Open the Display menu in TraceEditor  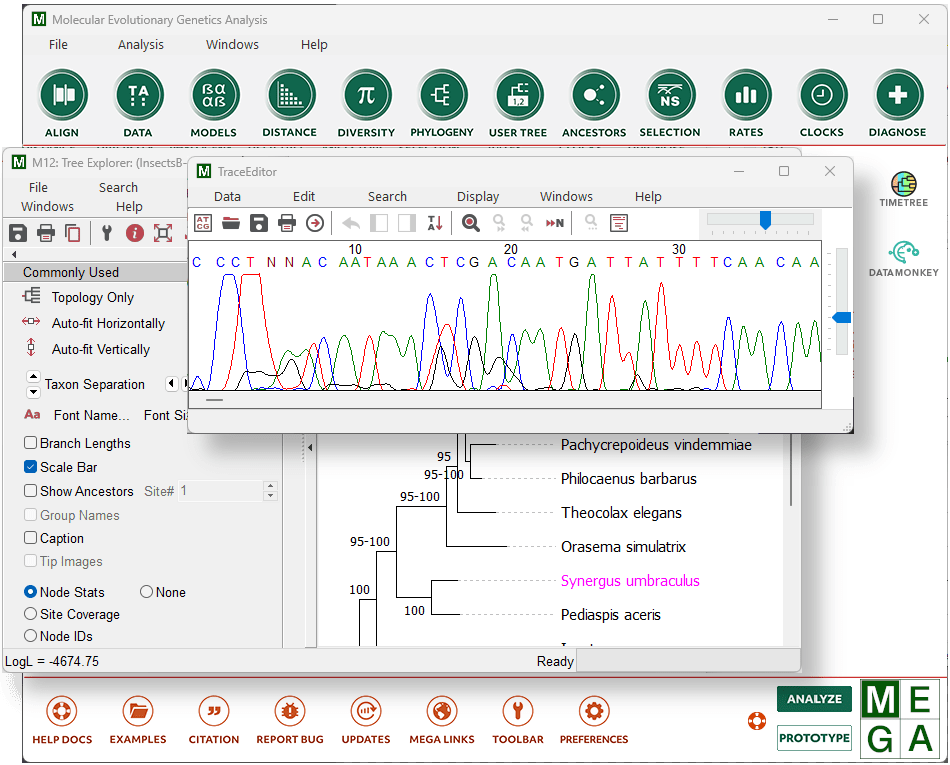(x=477, y=197)
